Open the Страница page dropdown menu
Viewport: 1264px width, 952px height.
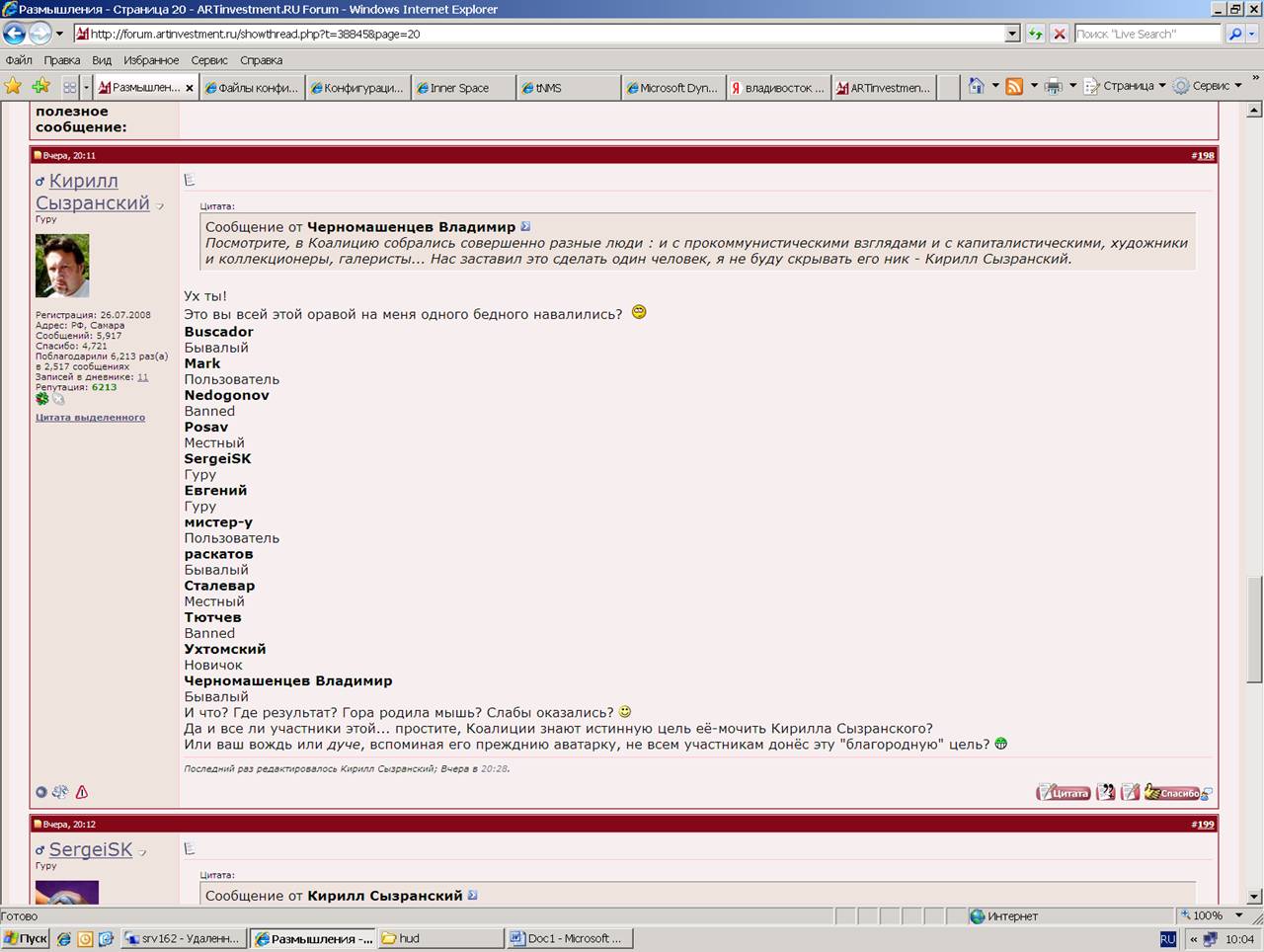(x=1126, y=87)
